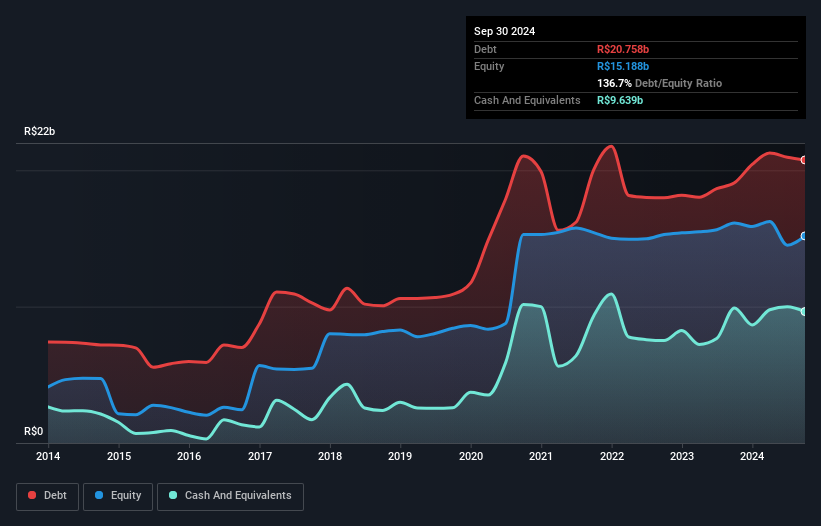Click the blue Equity data point marker
Viewport: 821px width, 526px height.
coord(804,236)
